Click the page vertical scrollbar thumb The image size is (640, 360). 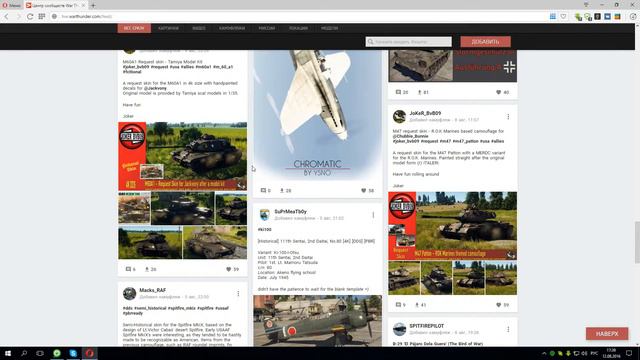[637, 242]
